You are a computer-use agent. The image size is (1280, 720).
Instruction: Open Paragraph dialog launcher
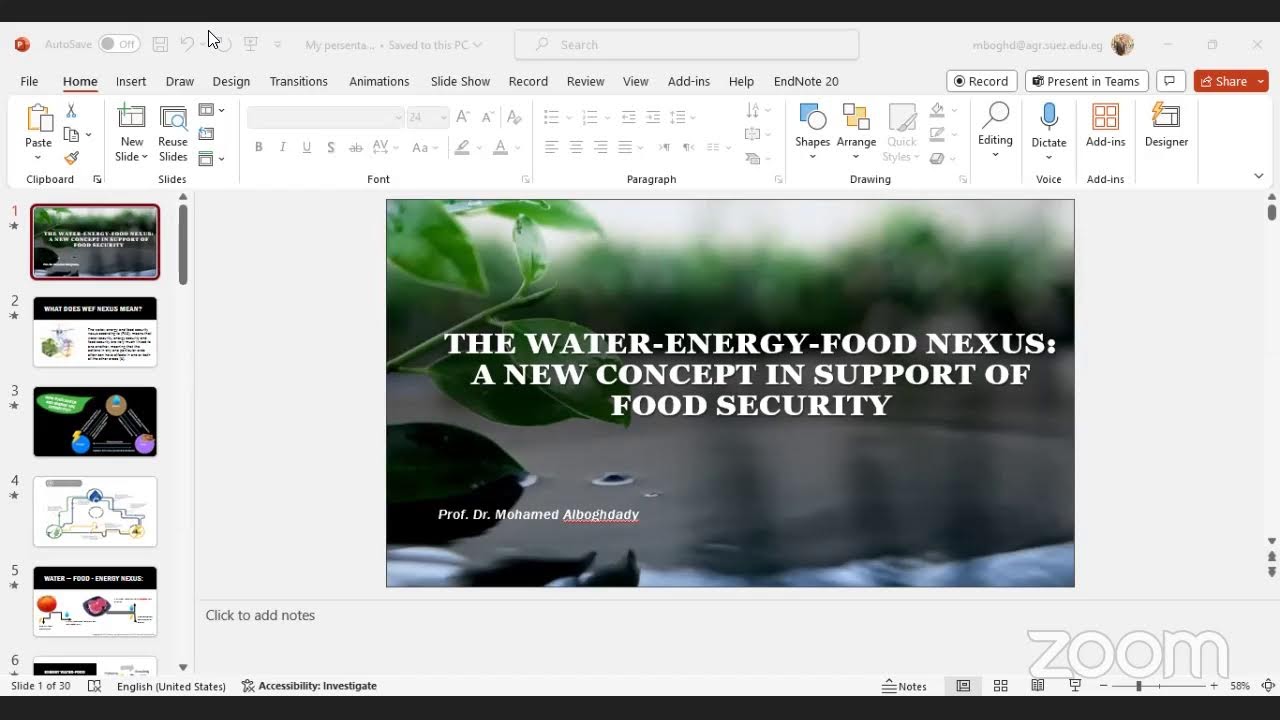click(x=778, y=180)
